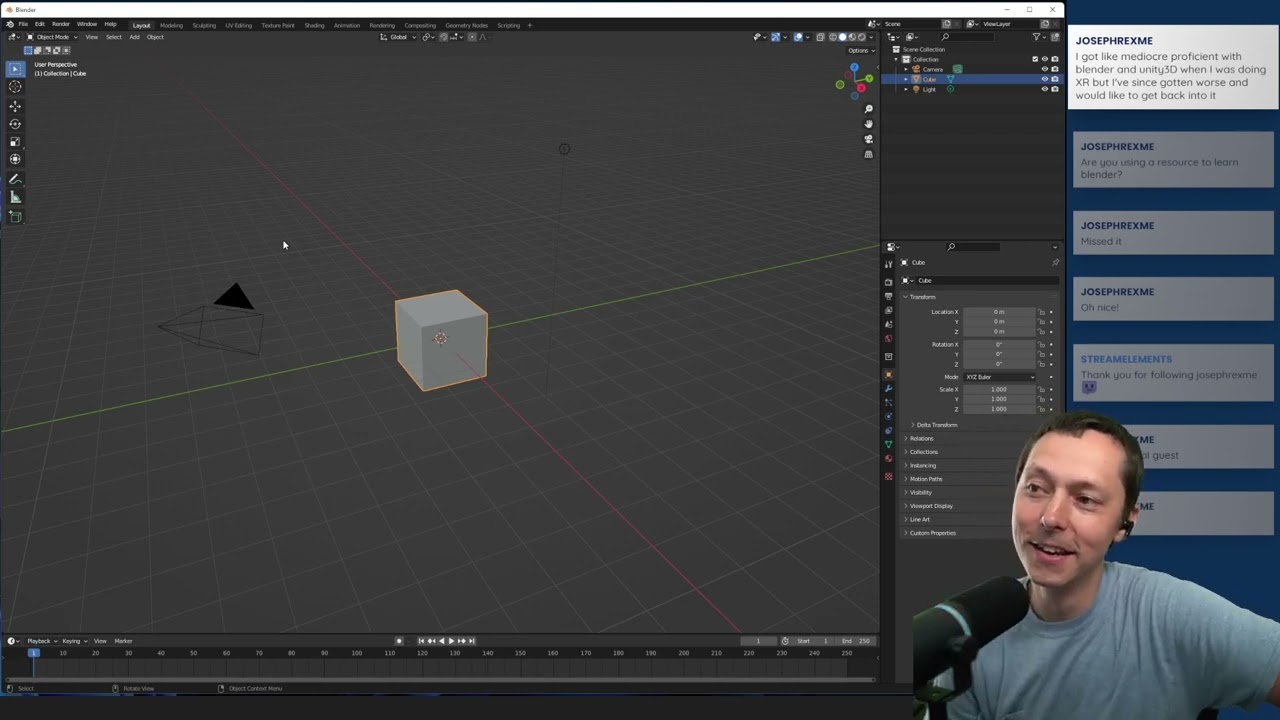Viewport: 1280px width, 720px height.
Task: Hide the Cube object in the outliner
Action: coord(1045,79)
